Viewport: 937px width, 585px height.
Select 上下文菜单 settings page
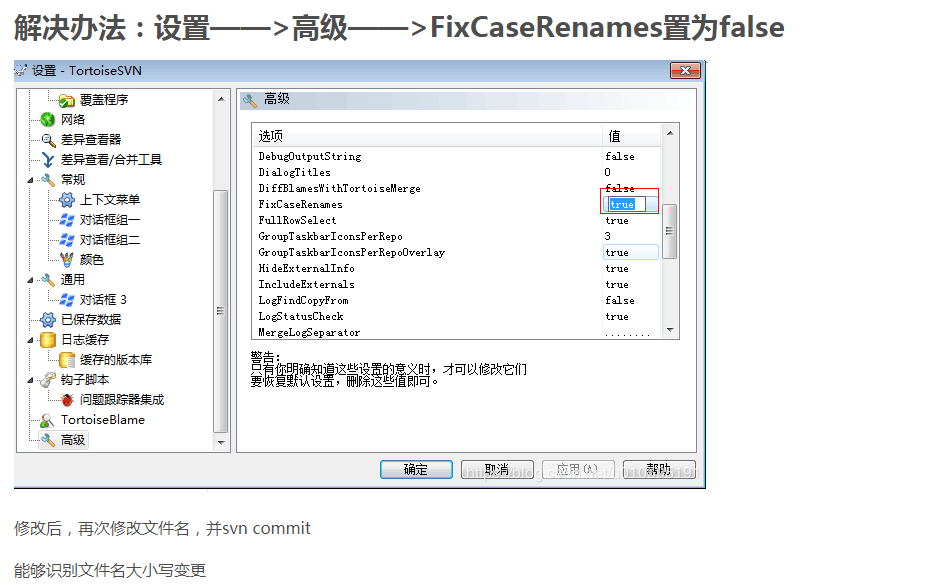point(110,200)
